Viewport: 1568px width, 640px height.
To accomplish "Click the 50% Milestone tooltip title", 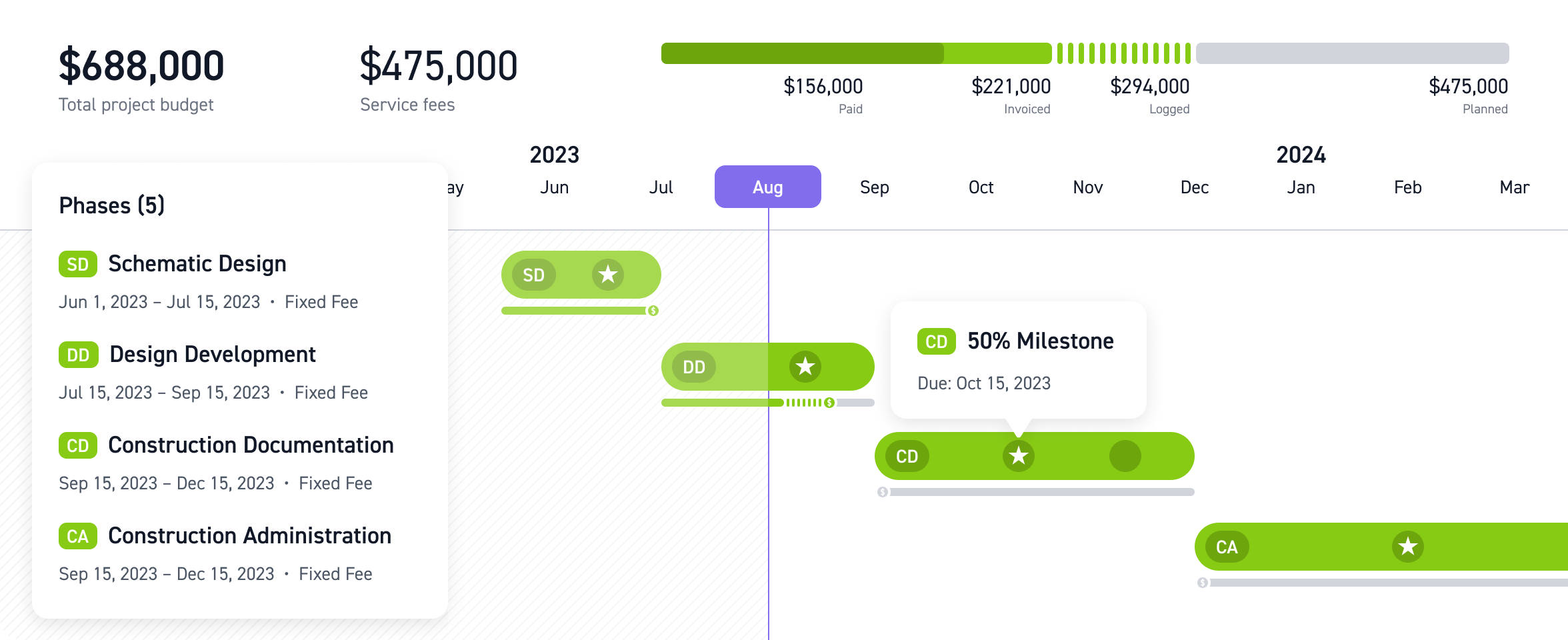I will tap(1040, 341).
